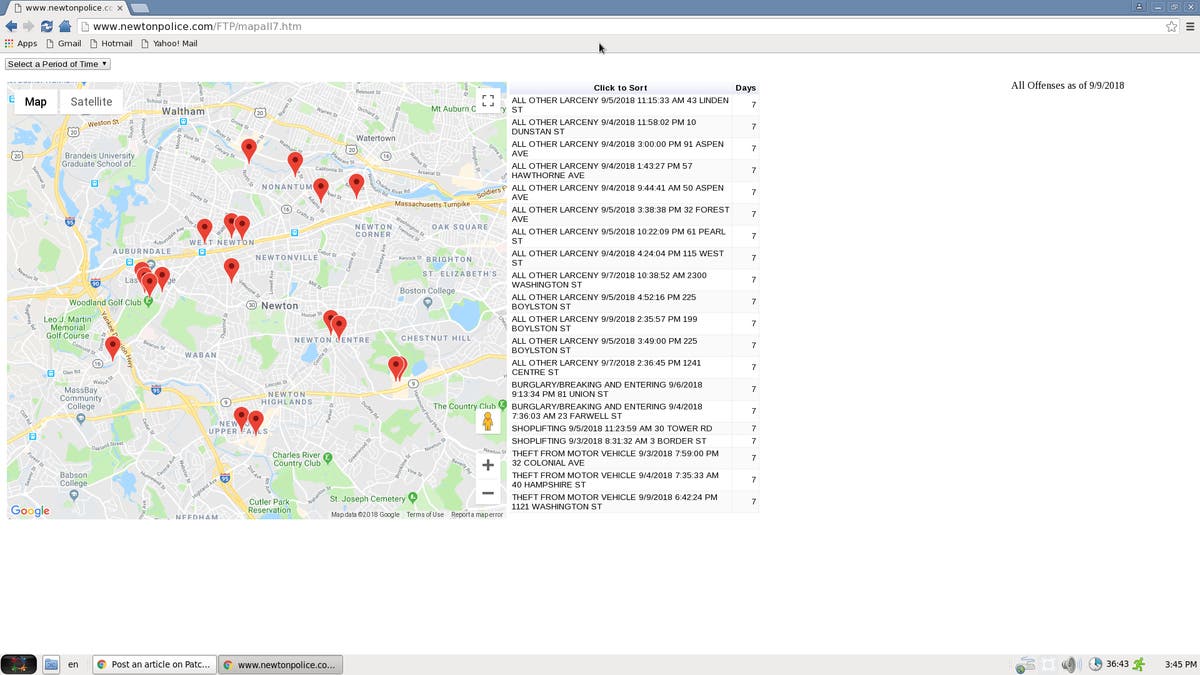Click the browser back arrow
The image size is (1200, 675).
[x=11, y=26]
